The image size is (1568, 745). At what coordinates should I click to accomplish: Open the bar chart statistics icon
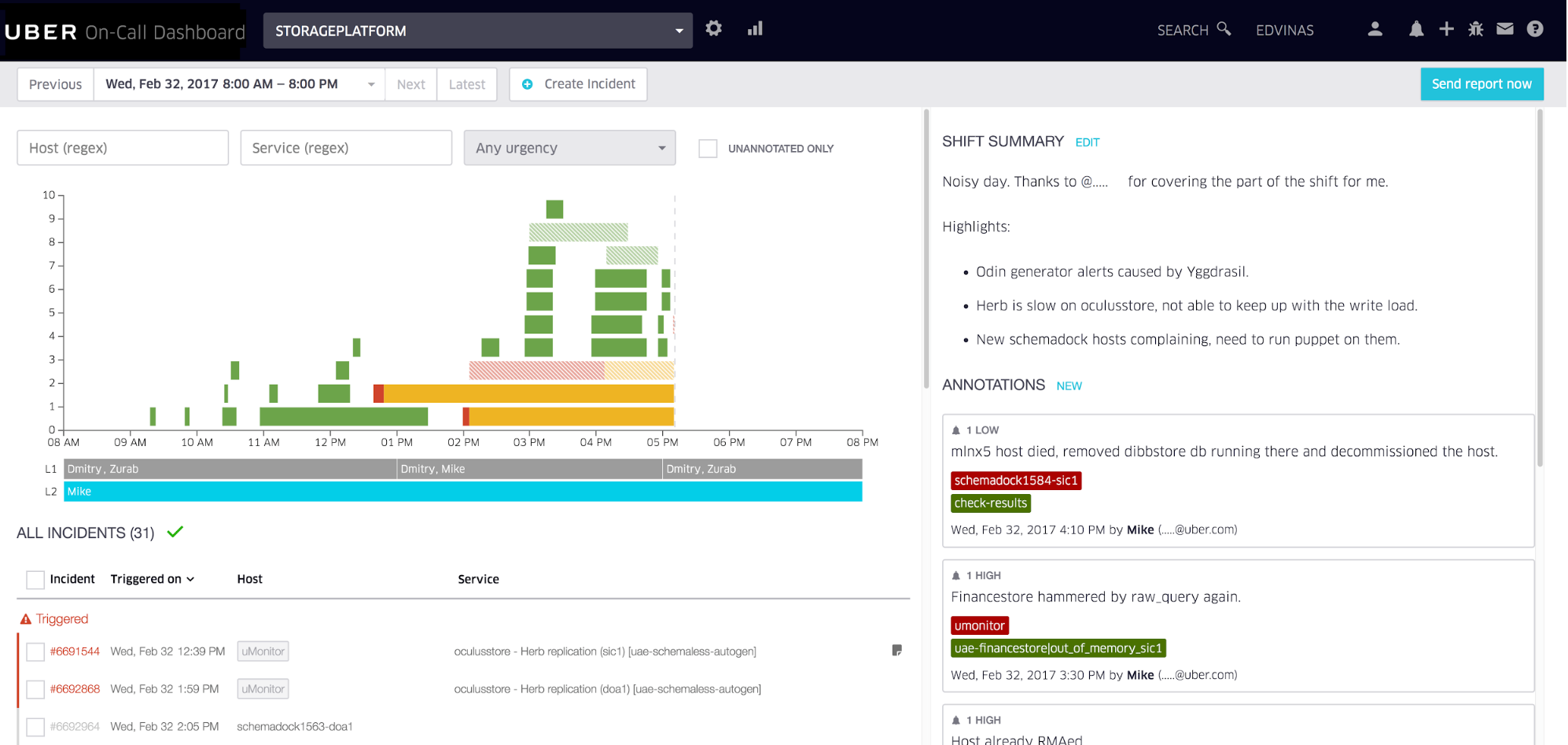755,28
